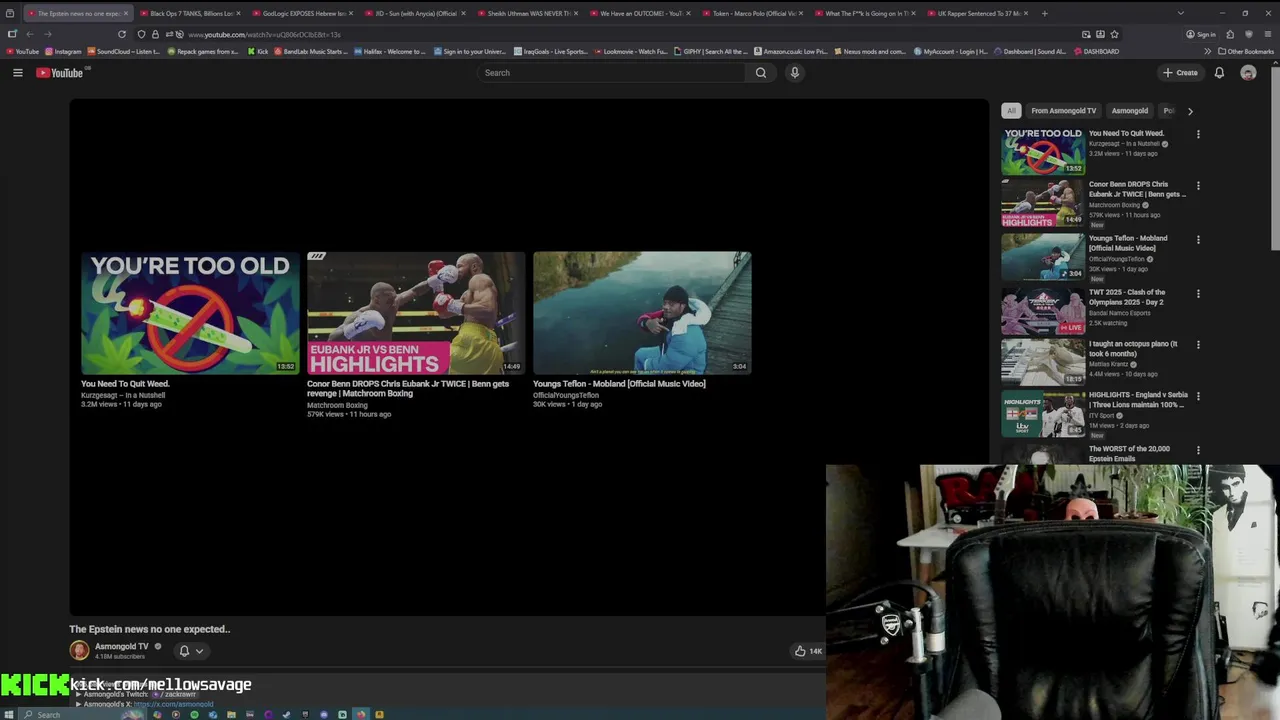Bookmark this page with star icon
The width and height of the screenshot is (1280, 720).
(1114, 34)
